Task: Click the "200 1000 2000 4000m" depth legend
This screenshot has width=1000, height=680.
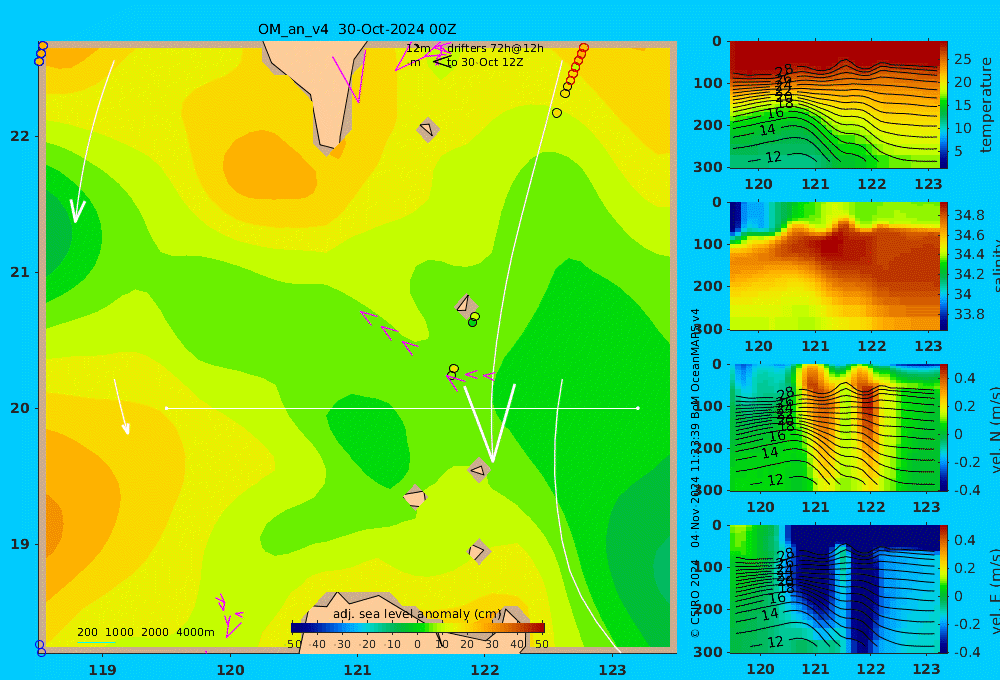Action: (145, 632)
